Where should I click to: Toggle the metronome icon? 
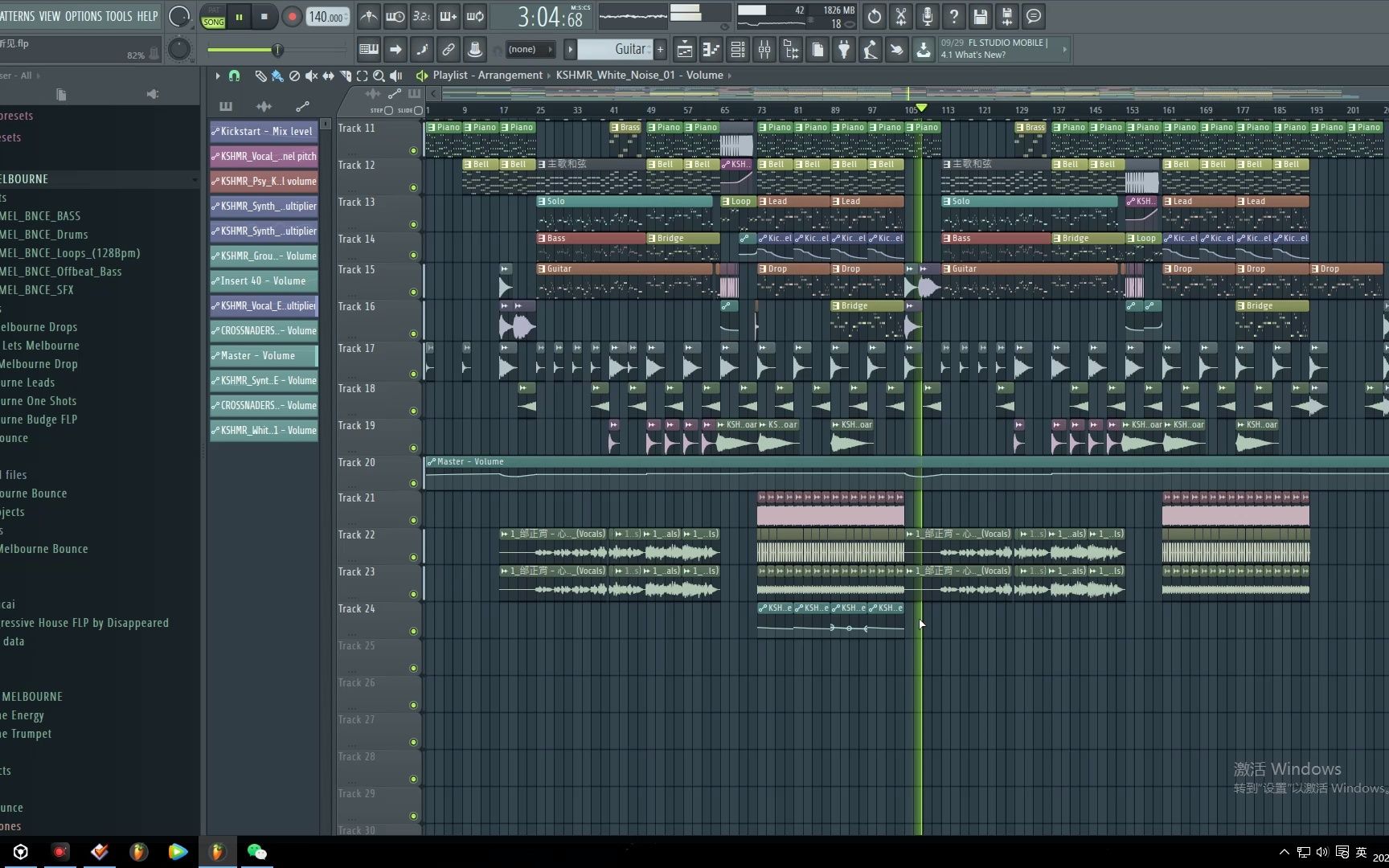coord(368,16)
